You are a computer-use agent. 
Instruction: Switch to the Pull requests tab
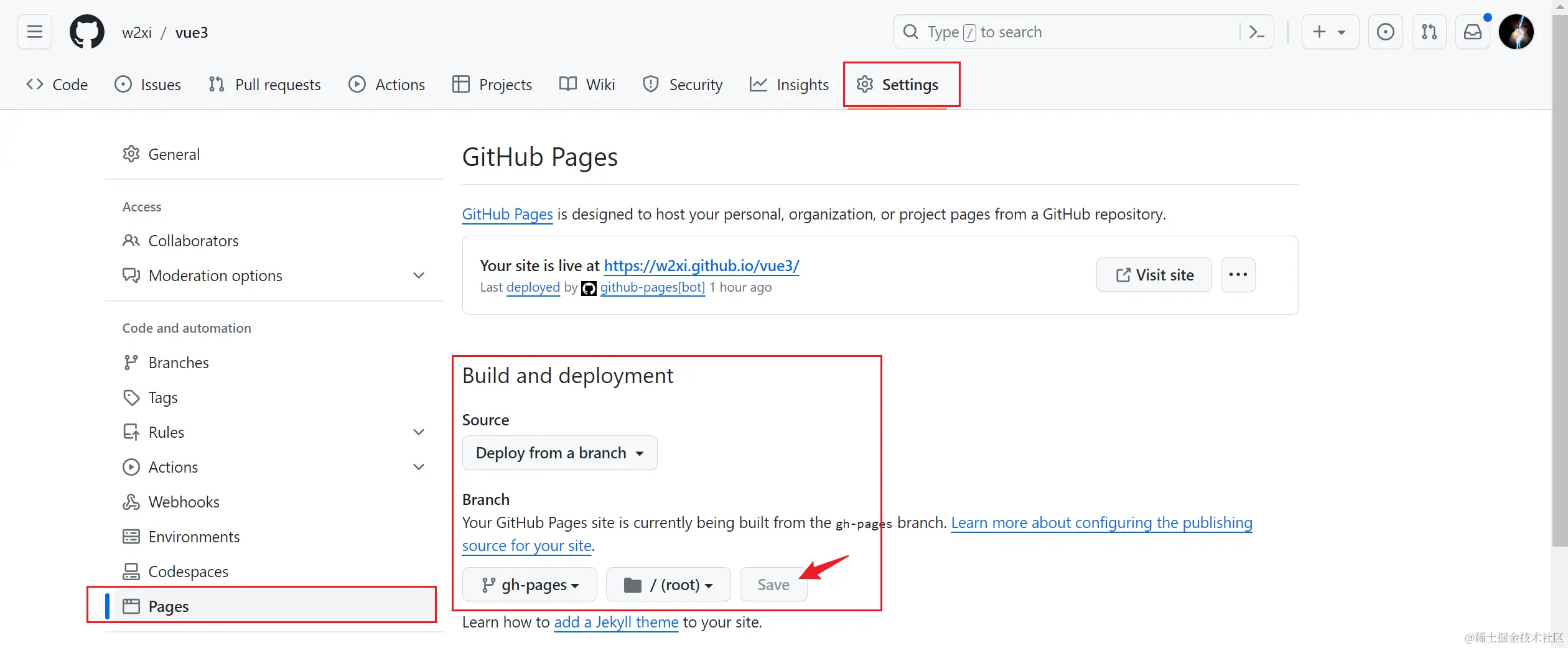[x=265, y=85]
